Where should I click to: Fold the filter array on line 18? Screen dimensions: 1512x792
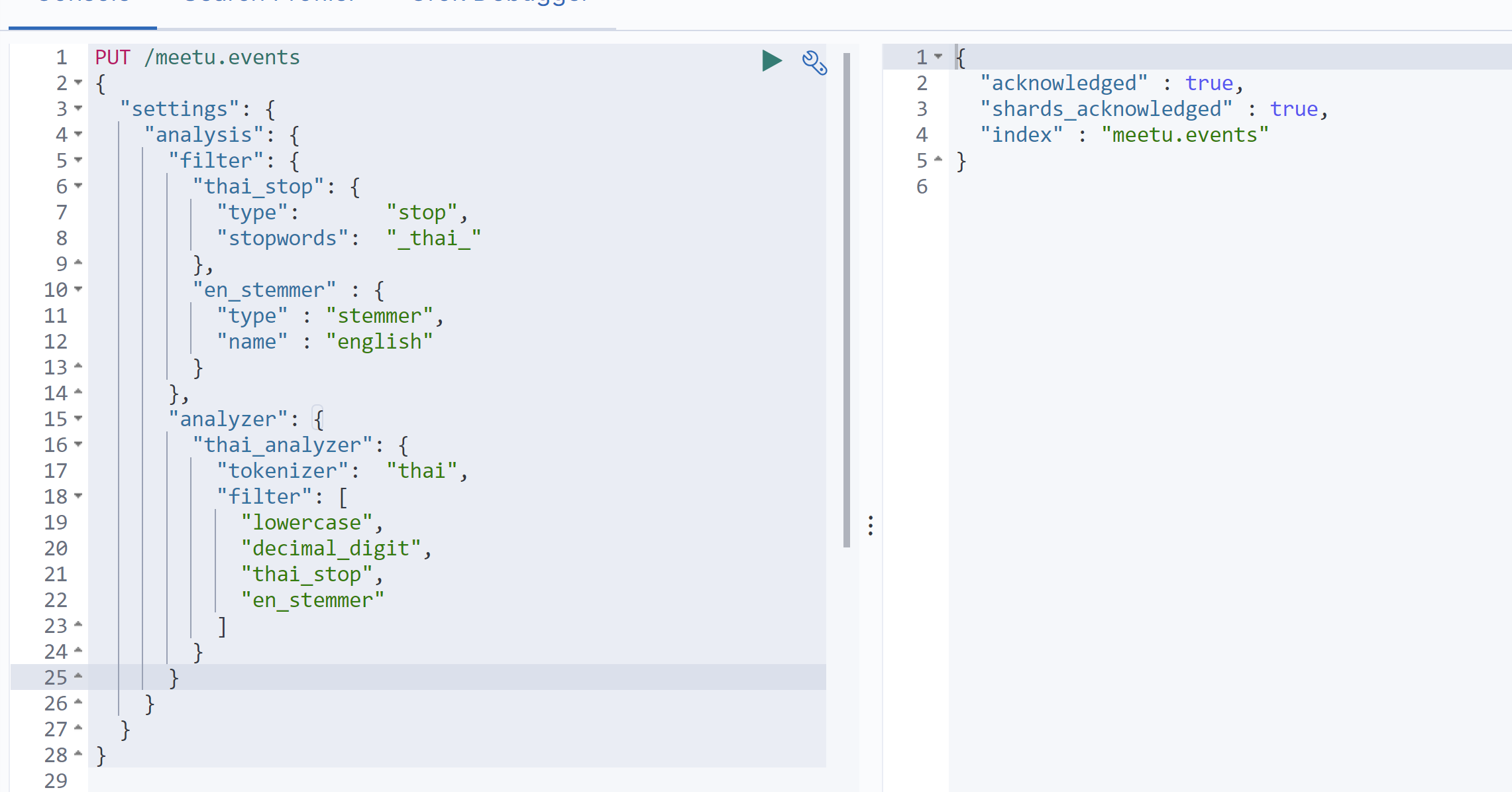point(78,496)
